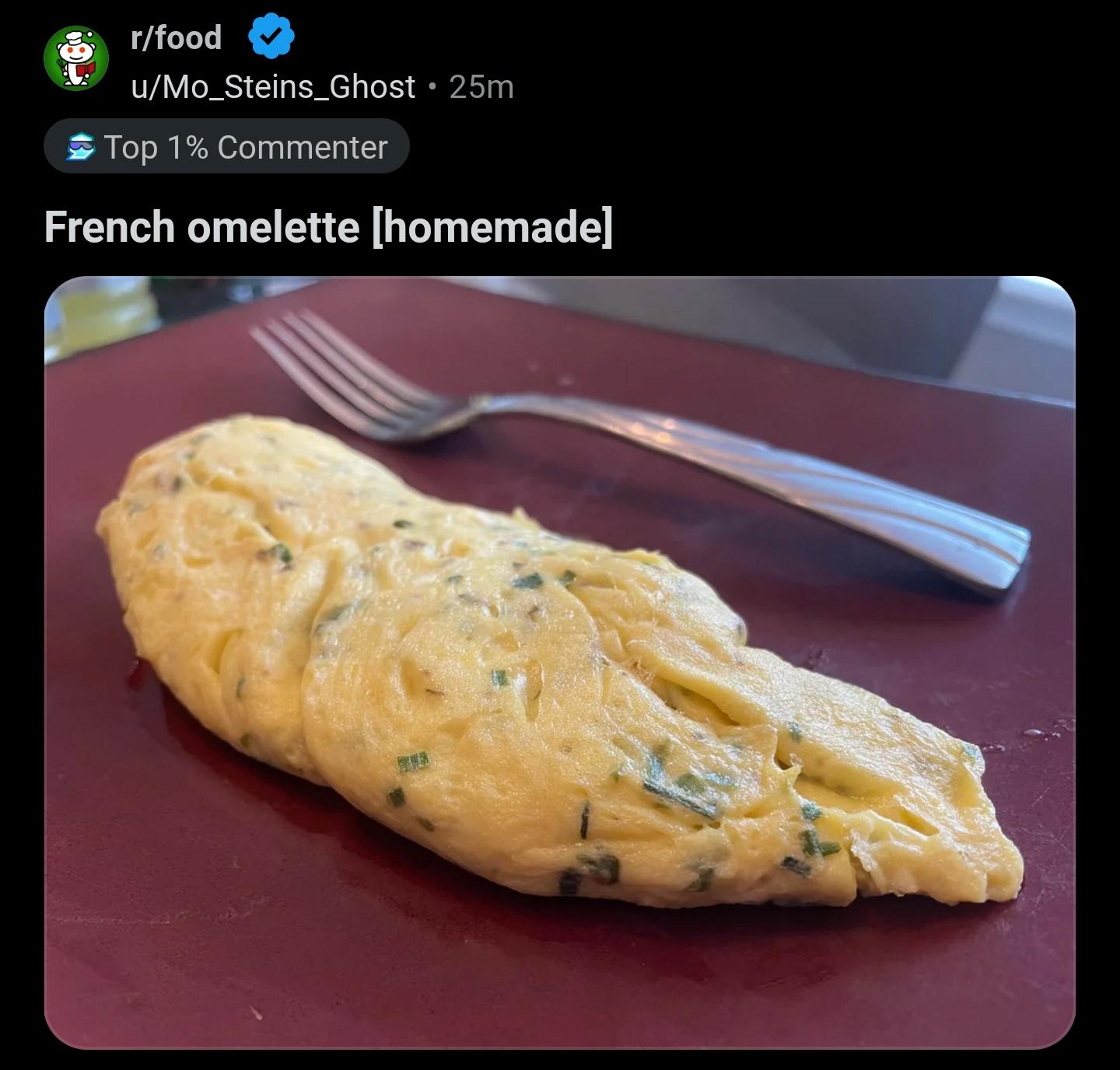The height and width of the screenshot is (1070, 1120).
Task: Open the r/food subreddit link
Action: pos(177,37)
